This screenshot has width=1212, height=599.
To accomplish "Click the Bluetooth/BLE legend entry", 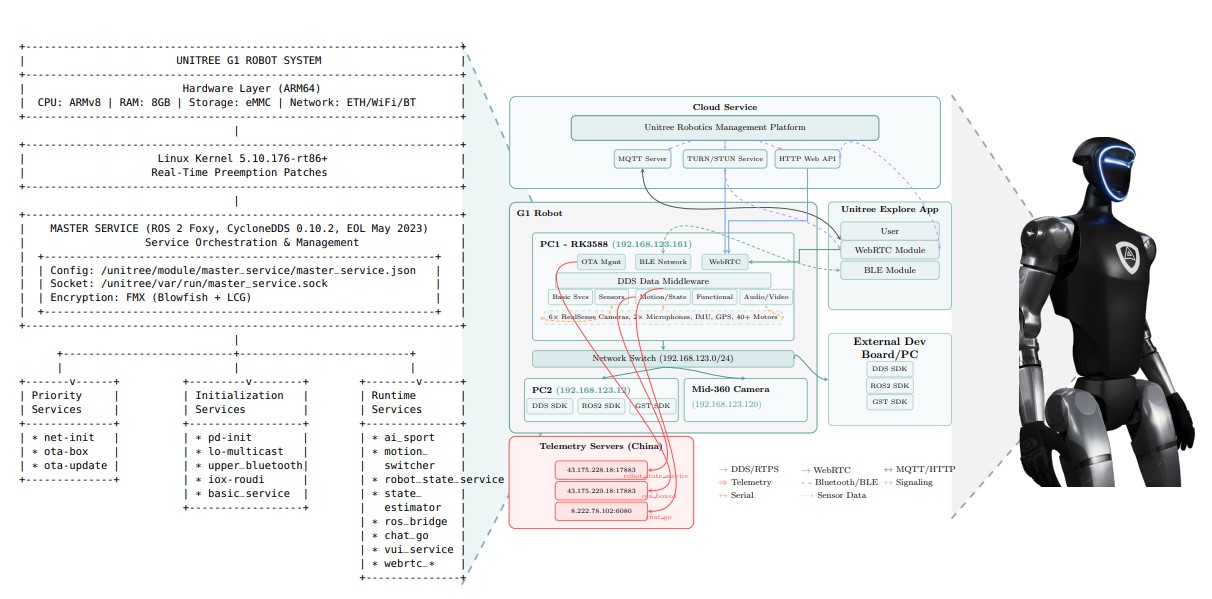I will pos(838,482).
